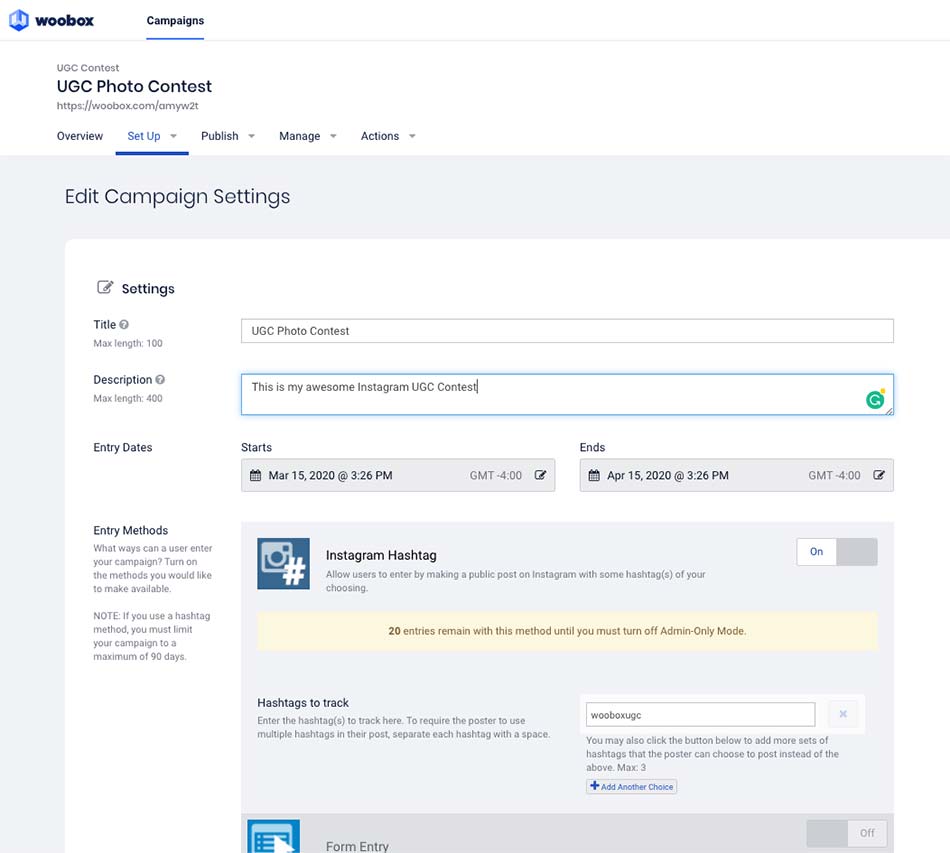Turn on the Form Entry toggle

click(x=846, y=834)
